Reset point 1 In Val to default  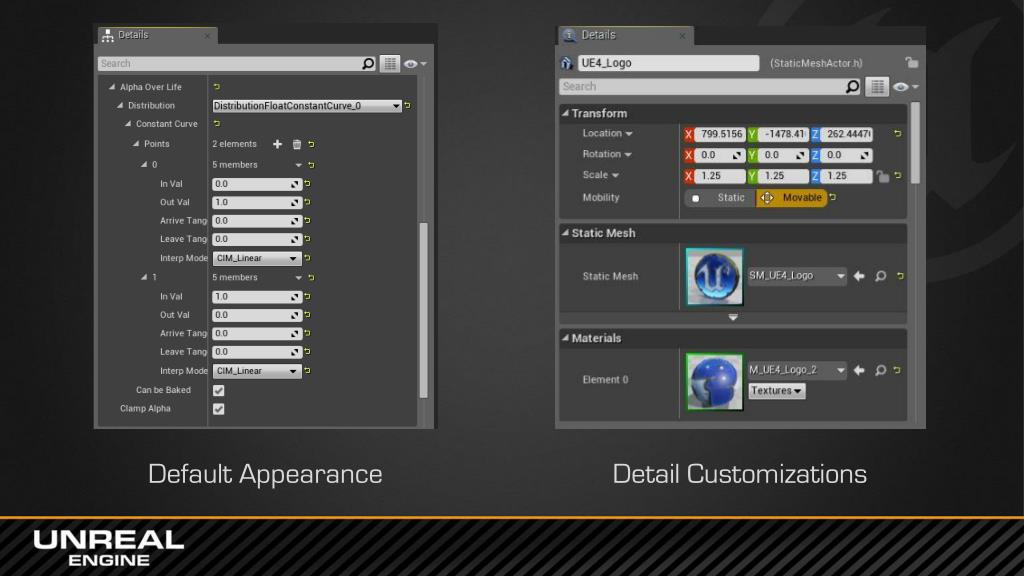[x=308, y=296]
